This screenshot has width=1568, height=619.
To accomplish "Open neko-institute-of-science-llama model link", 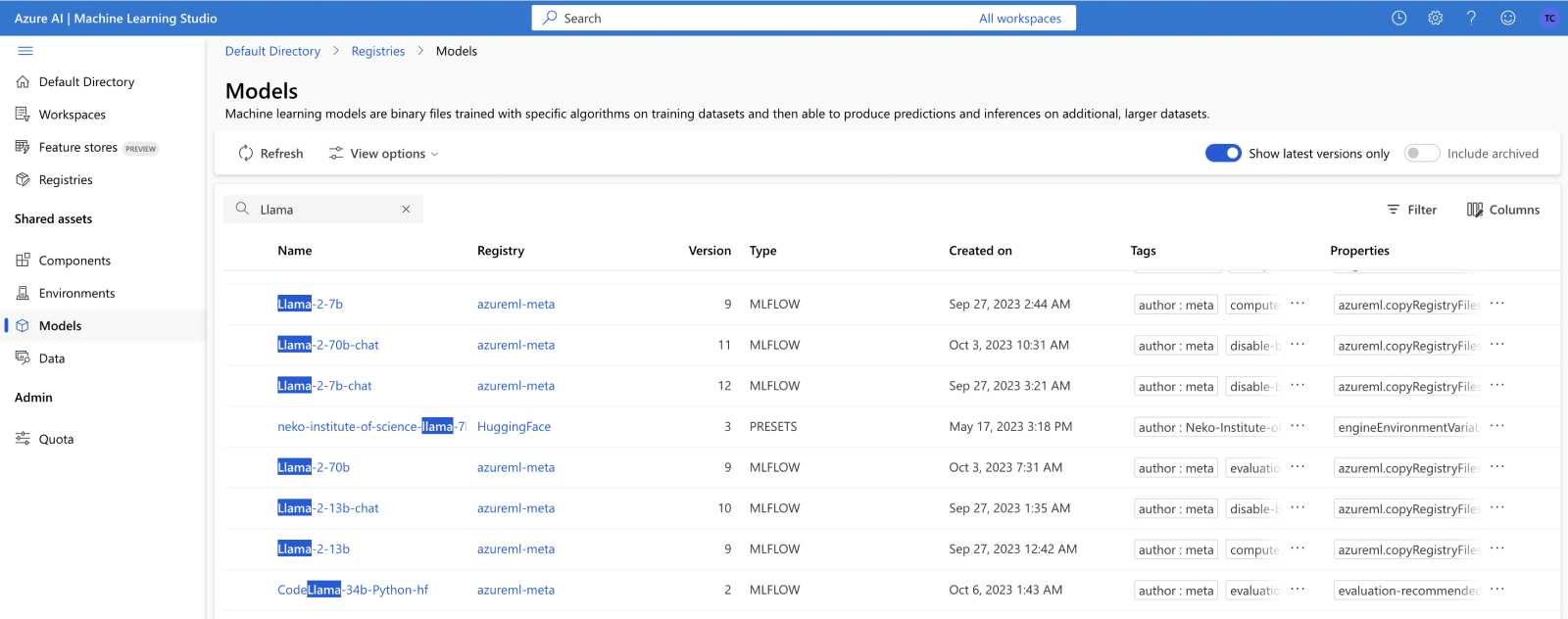I will [371, 426].
